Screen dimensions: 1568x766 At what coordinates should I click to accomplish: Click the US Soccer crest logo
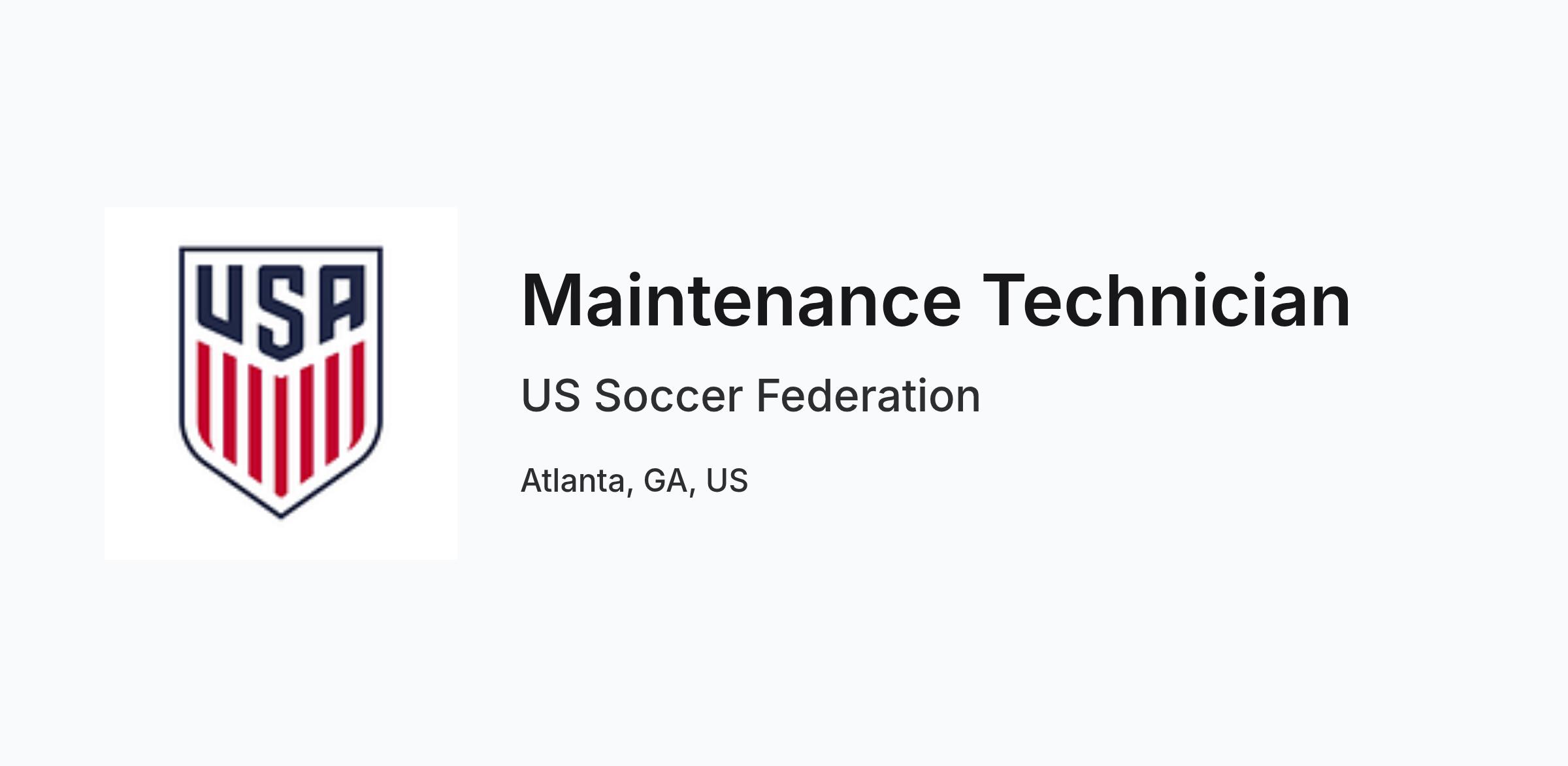tap(281, 383)
